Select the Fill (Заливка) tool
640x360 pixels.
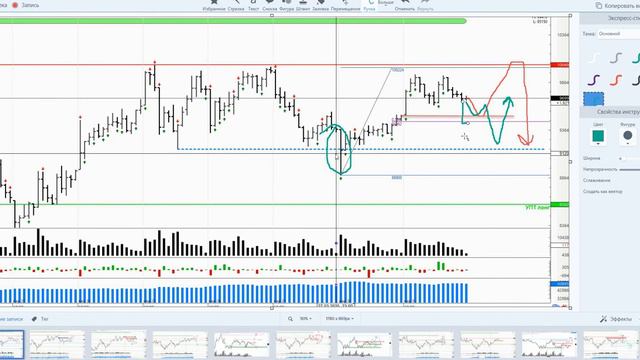tap(320, 5)
